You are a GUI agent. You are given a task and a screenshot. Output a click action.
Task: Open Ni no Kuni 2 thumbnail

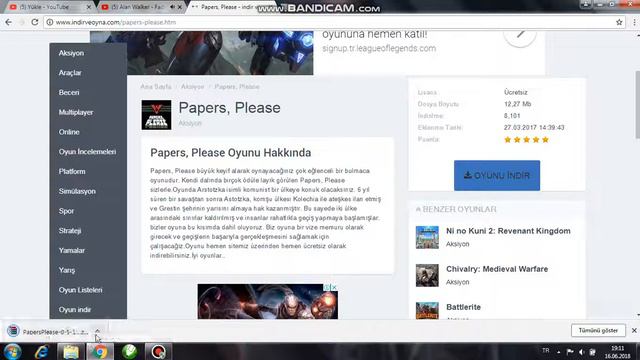tap(427, 237)
